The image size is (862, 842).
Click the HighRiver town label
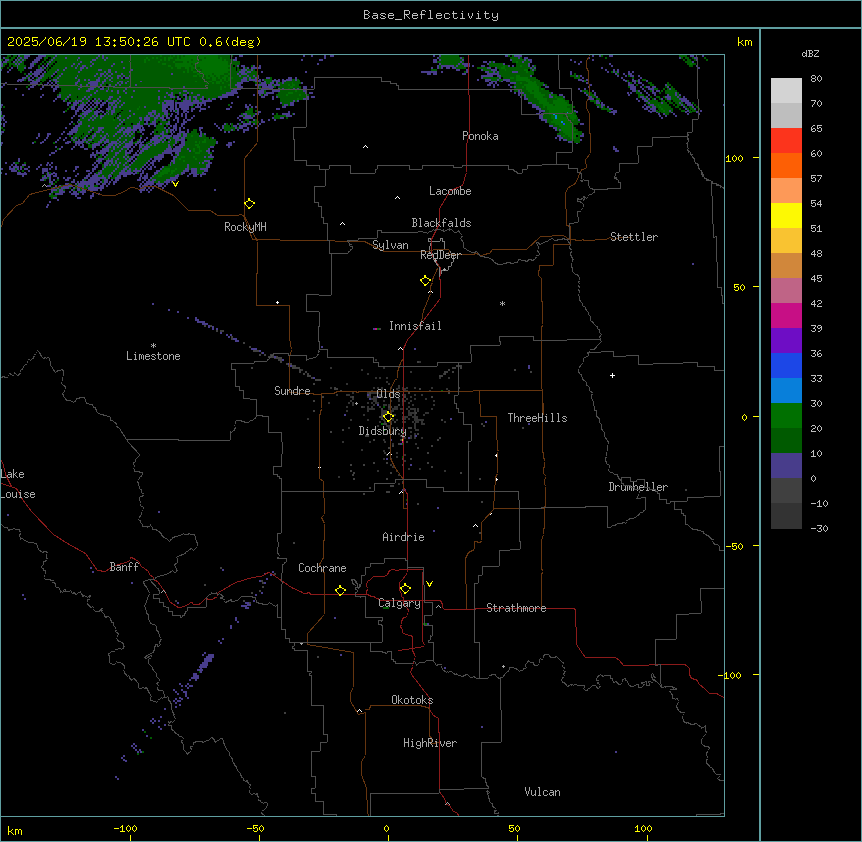coord(429,743)
